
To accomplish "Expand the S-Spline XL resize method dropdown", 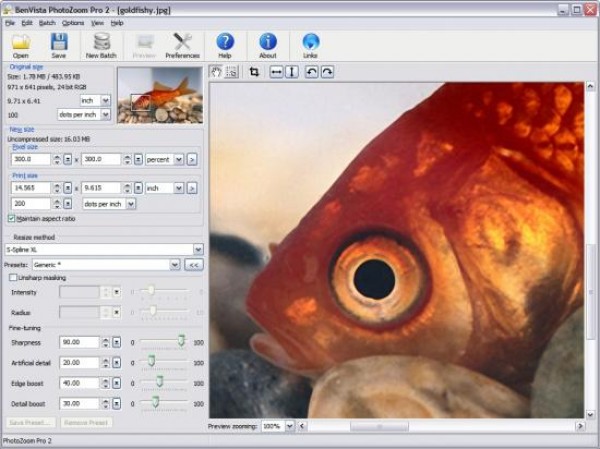I will coord(199,249).
